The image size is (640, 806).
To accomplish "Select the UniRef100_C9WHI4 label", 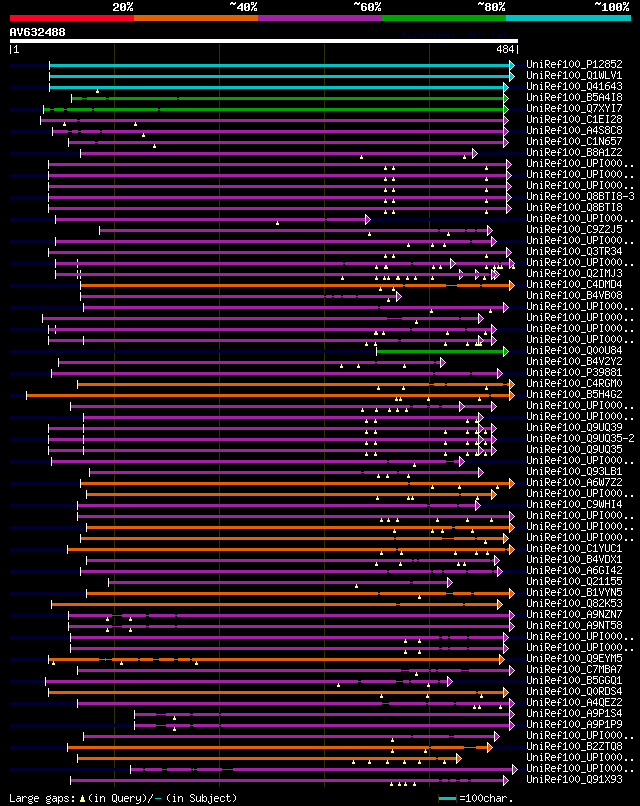I will tap(574, 504).
